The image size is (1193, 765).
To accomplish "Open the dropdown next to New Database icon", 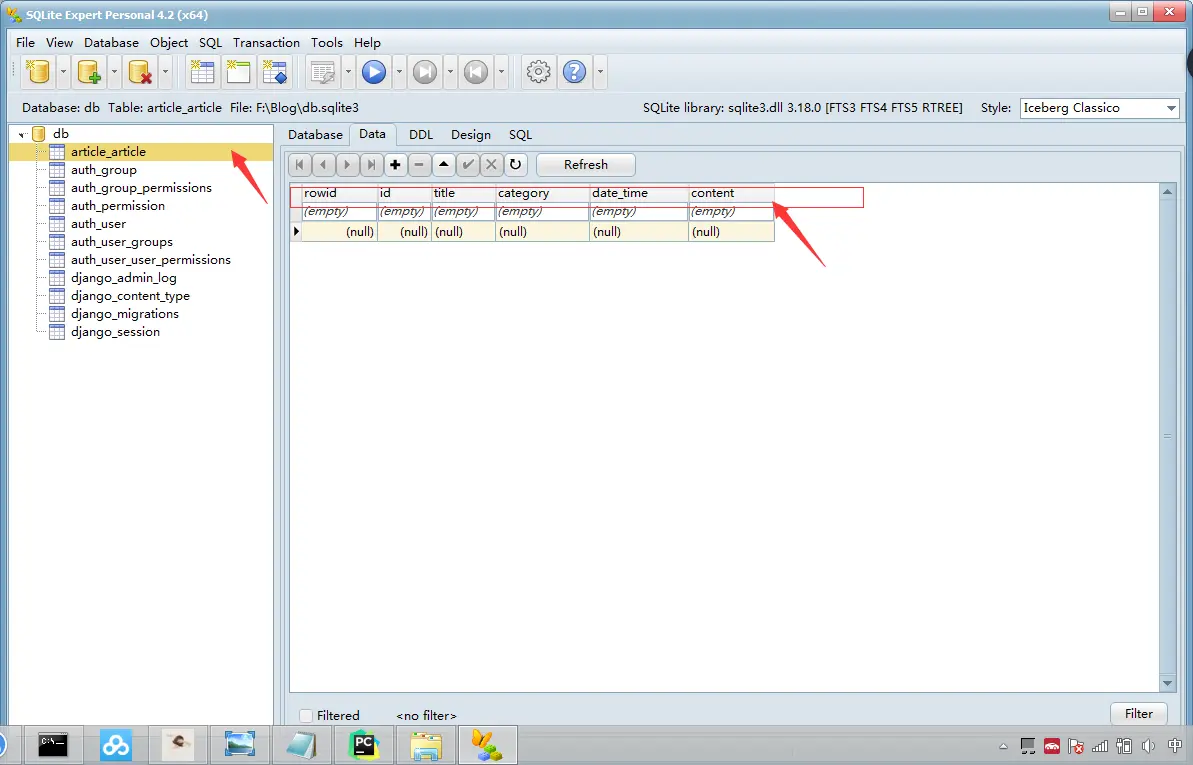I will click(x=62, y=72).
